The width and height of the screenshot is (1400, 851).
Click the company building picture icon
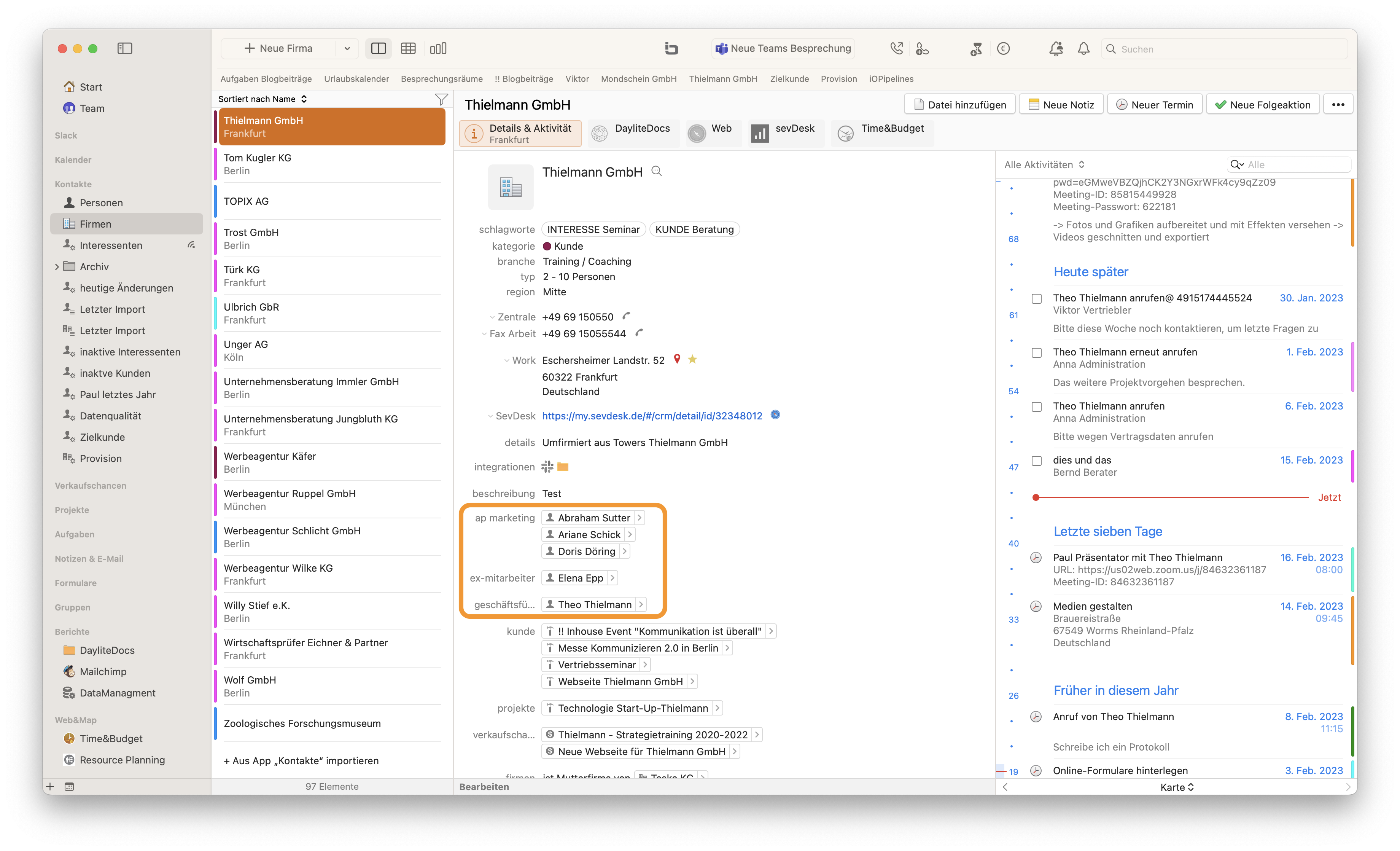tap(510, 187)
